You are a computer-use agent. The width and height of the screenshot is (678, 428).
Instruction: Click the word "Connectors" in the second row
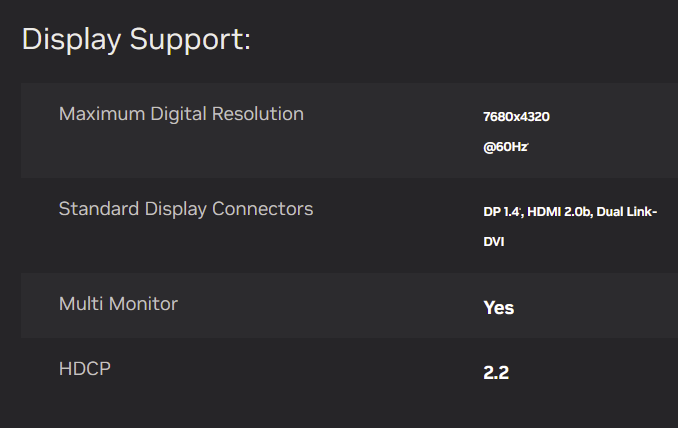click(x=265, y=209)
